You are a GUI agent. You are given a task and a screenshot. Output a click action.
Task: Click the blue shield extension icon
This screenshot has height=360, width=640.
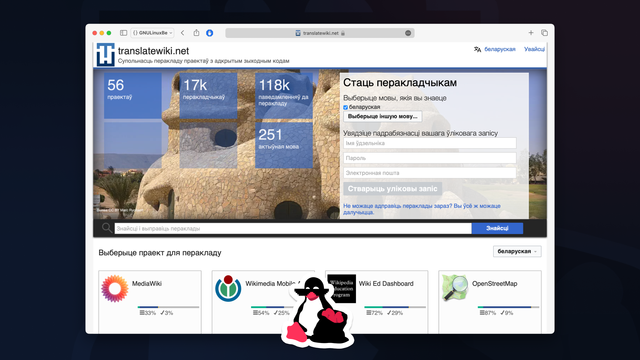(209, 33)
